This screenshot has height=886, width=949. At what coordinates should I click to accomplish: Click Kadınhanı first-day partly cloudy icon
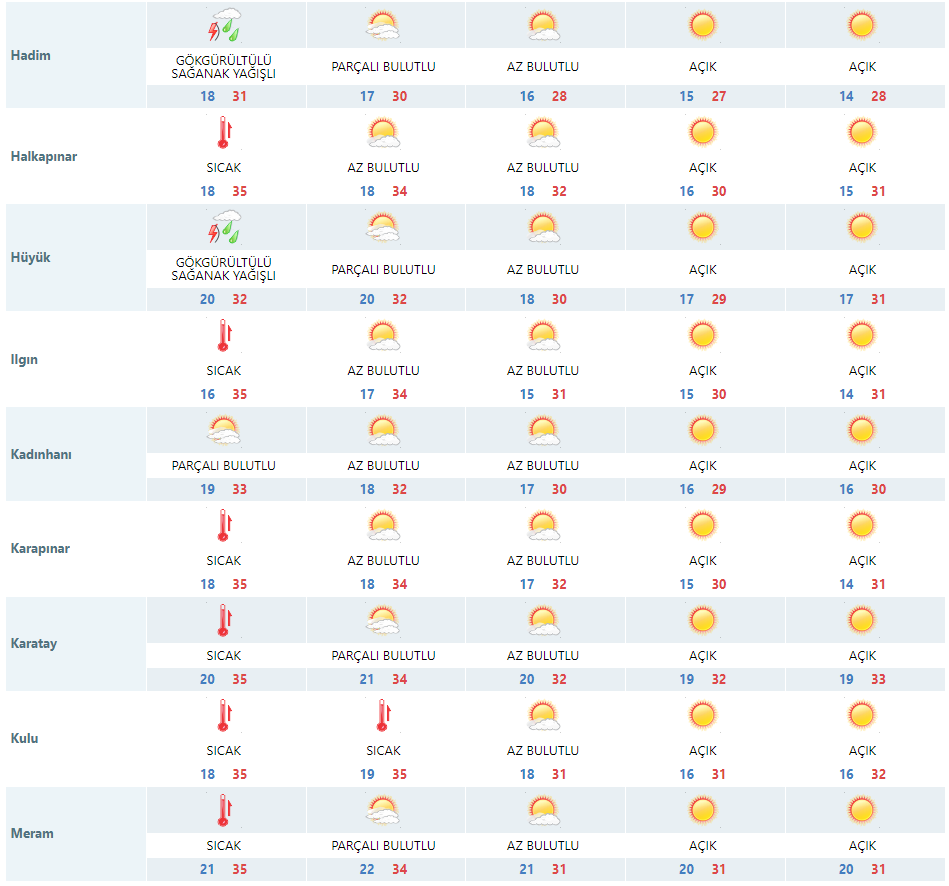(223, 430)
